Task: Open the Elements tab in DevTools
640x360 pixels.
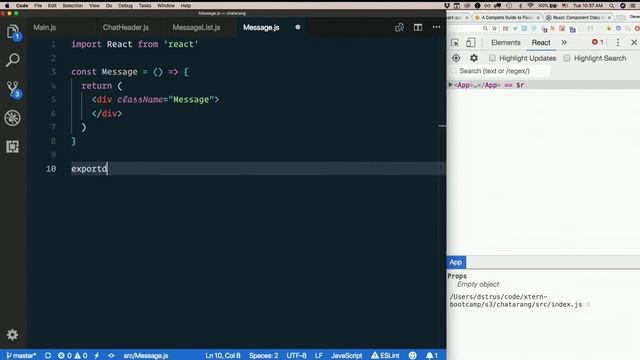Action: (x=505, y=42)
